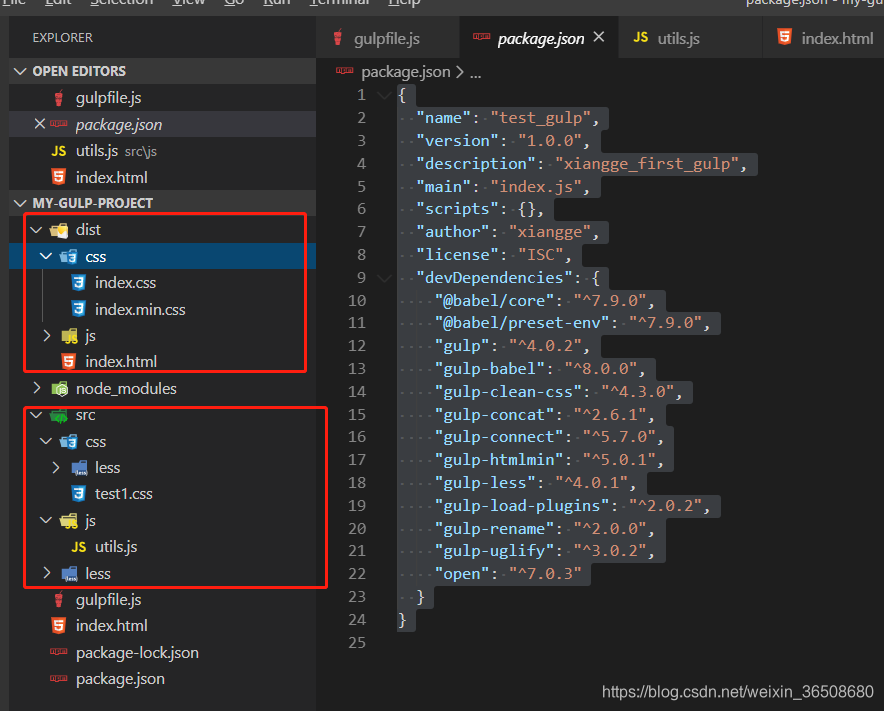The height and width of the screenshot is (711, 884).
Task: Click the JS icon beside utils.js in src
Action: (x=79, y=547)
